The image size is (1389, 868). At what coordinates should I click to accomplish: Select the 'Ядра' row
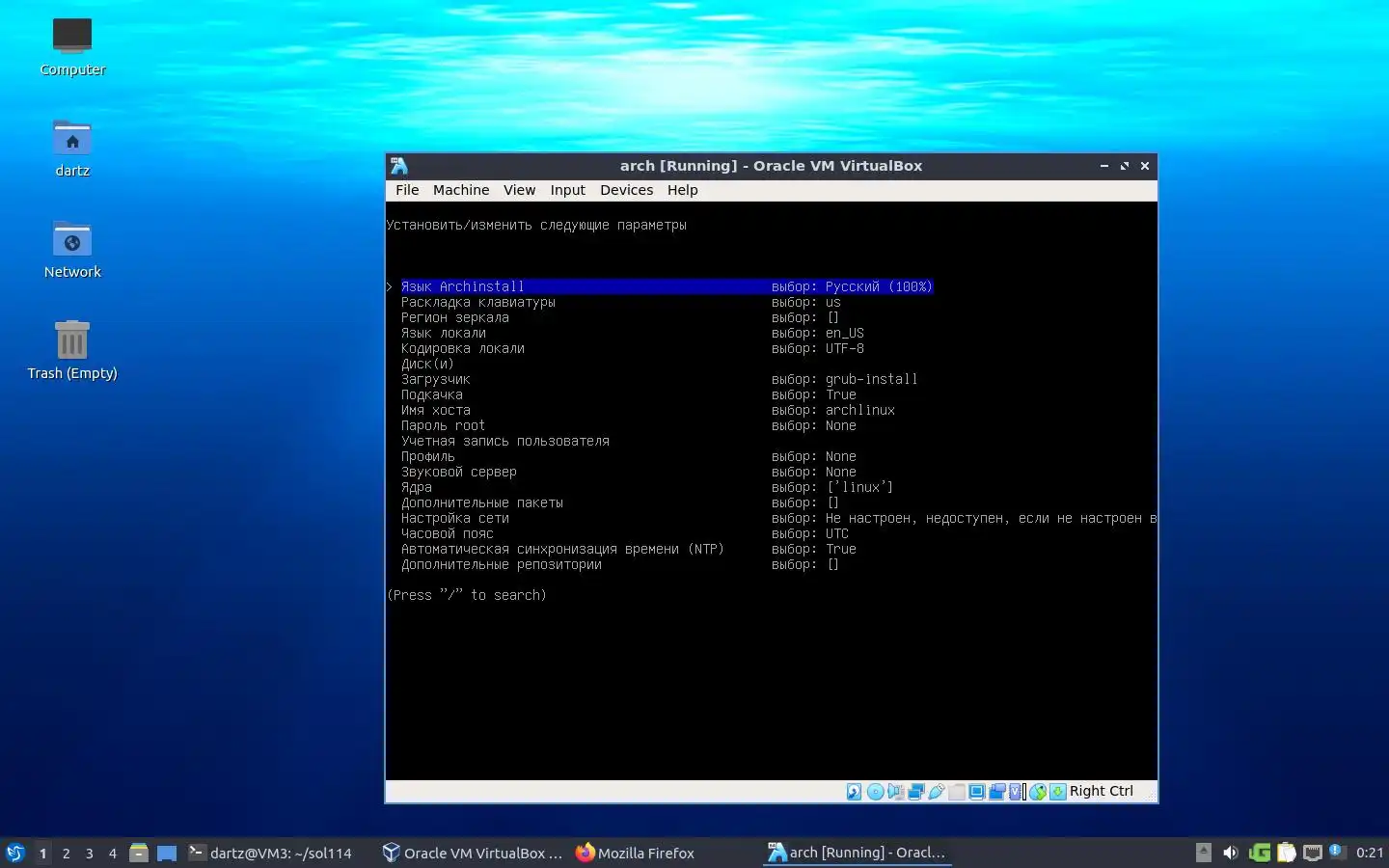click(647, 487)
